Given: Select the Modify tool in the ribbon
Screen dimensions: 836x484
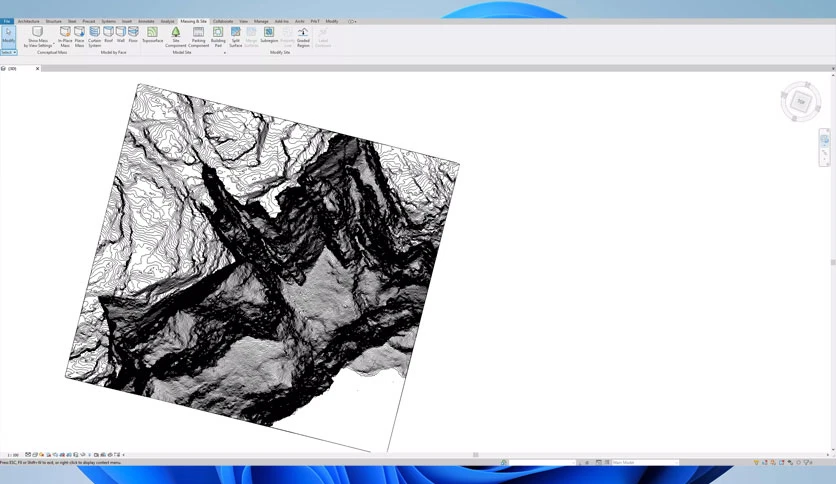Looking at the screenshot, I should pyautogui.click(x=9, y=36).
